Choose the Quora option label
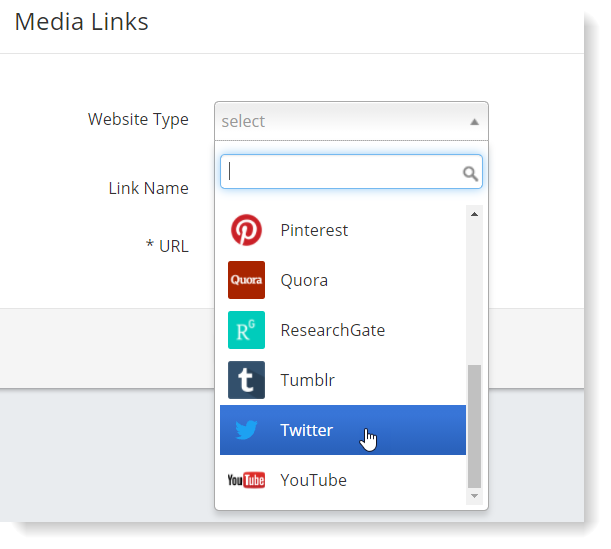The image size is (611, 549). pyautogui.click(x=304, y=280)
